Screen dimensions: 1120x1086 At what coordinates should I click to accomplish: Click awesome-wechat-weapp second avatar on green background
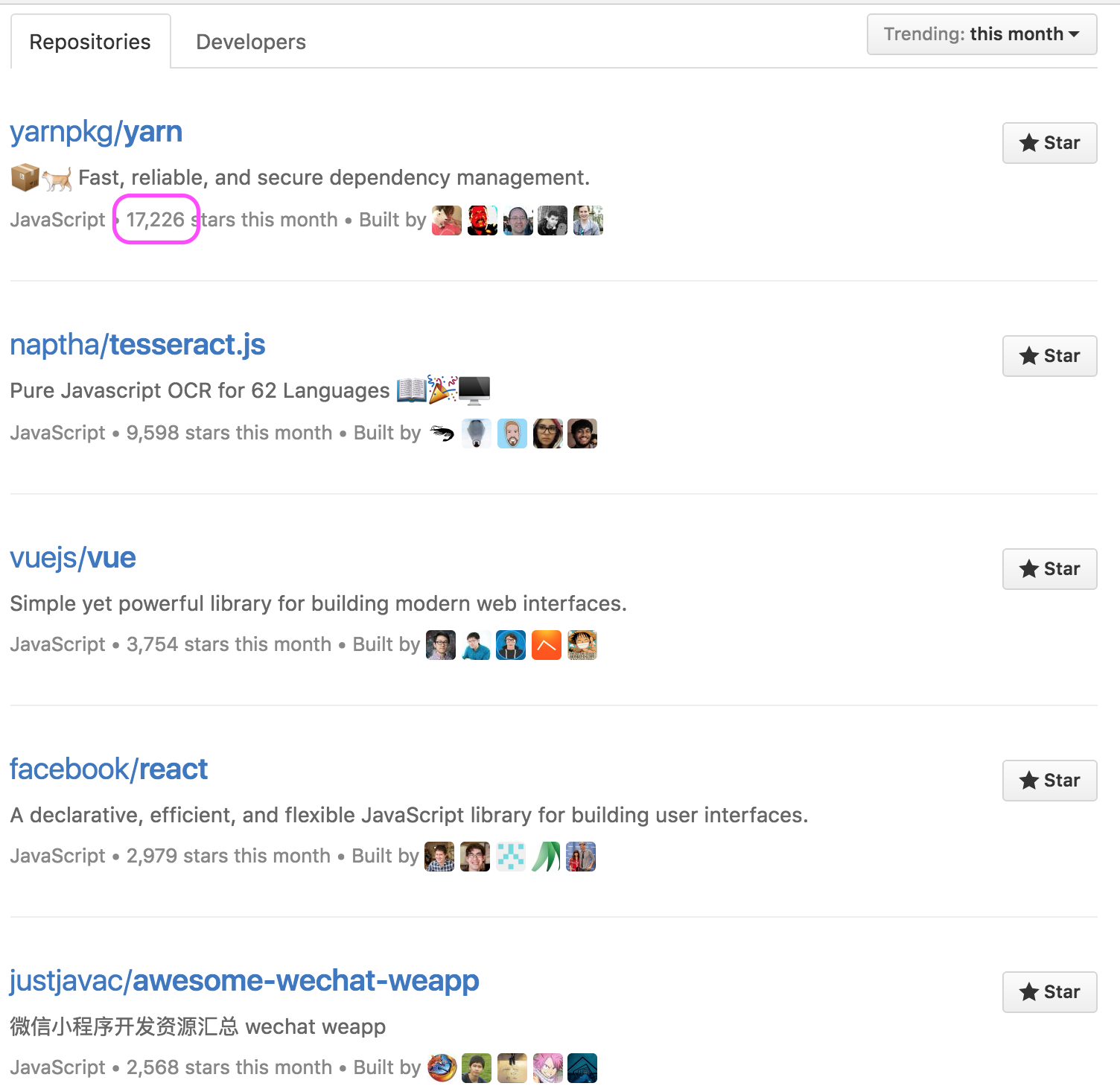tap(477, 1068)
